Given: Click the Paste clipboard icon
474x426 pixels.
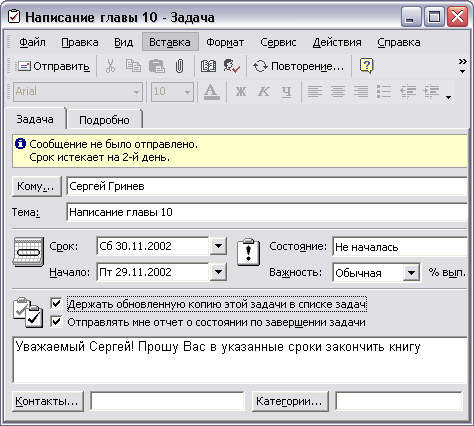Looking at the screenshot, I should pos(156,66).
